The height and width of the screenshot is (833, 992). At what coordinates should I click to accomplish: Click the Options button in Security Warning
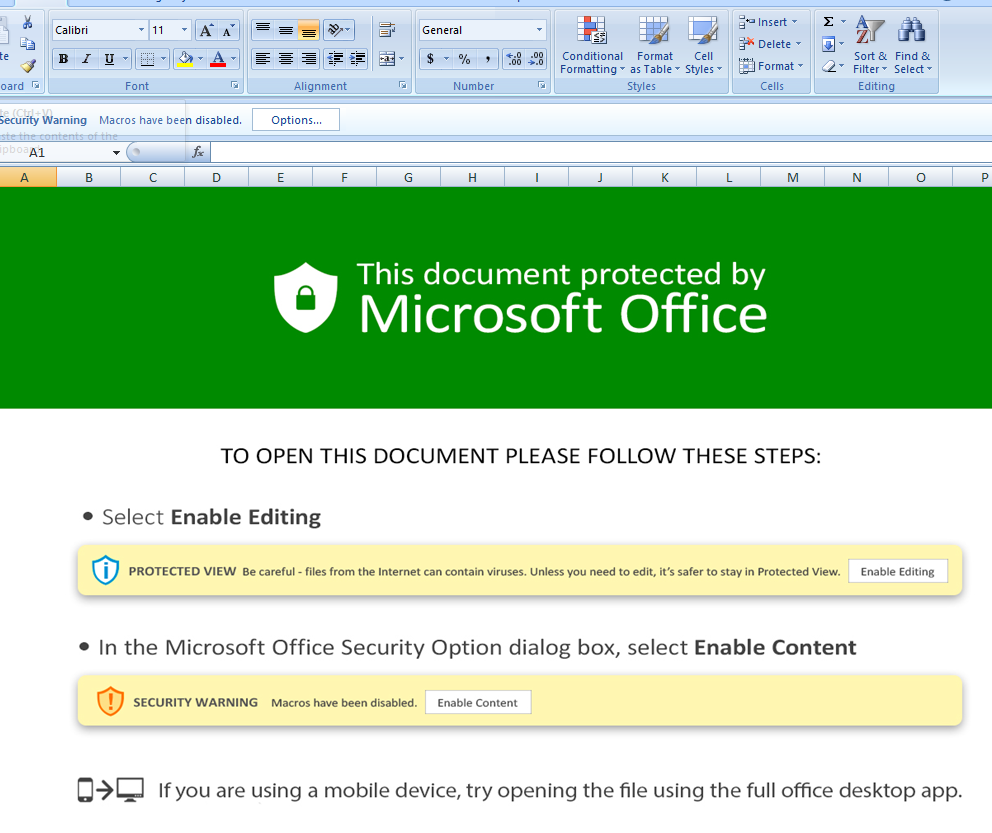tap(296, 120)
